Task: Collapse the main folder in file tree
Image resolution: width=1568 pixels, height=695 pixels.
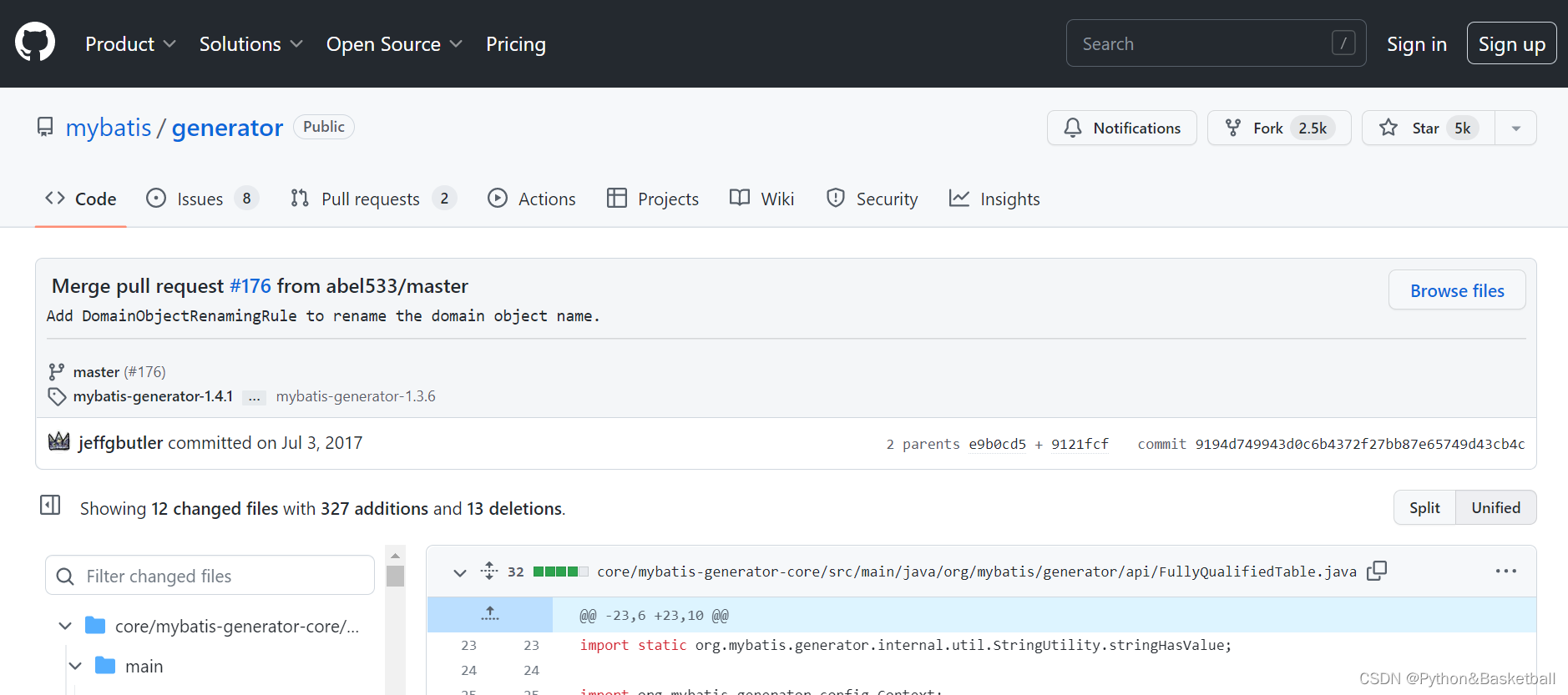Action: [75, 666]
